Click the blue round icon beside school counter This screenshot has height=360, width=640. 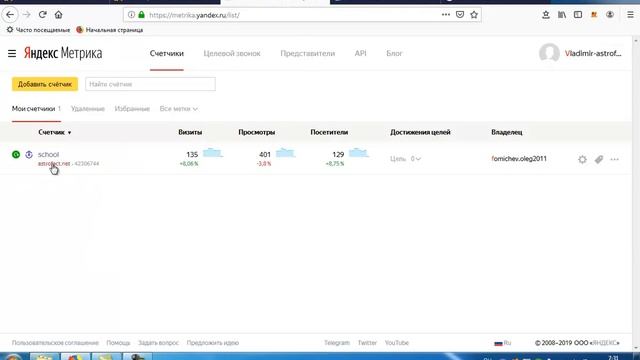(29, 154)
